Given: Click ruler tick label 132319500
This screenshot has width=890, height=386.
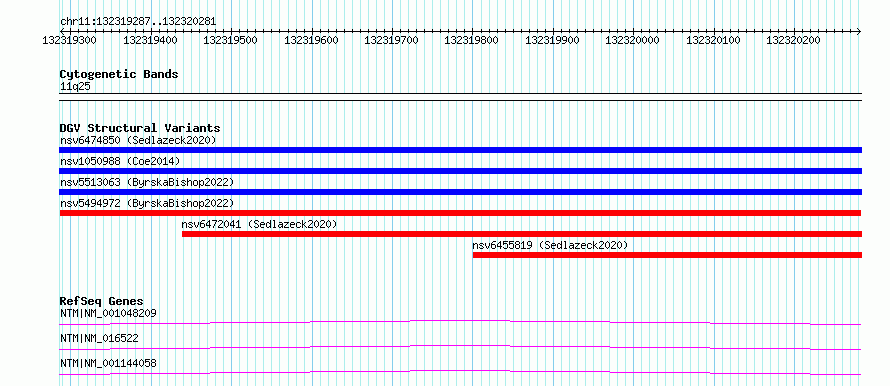Looking at the screenshot, I should point(231,40).
